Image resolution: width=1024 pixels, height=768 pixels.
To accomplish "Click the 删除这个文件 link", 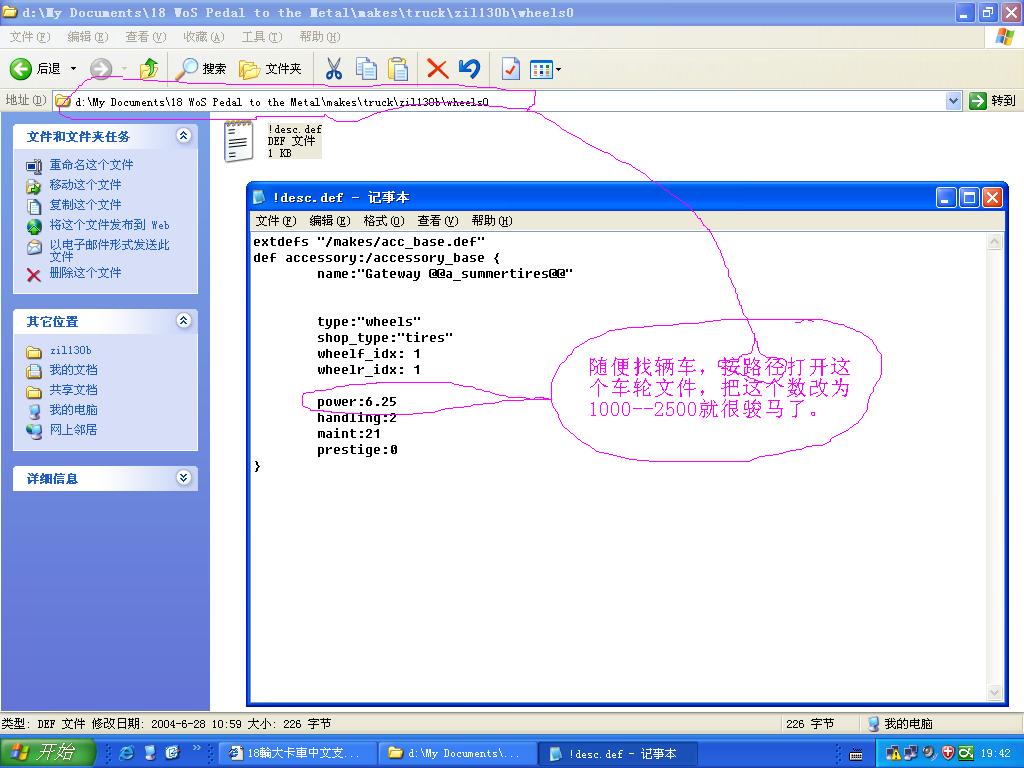I will [x=85, y=273].
